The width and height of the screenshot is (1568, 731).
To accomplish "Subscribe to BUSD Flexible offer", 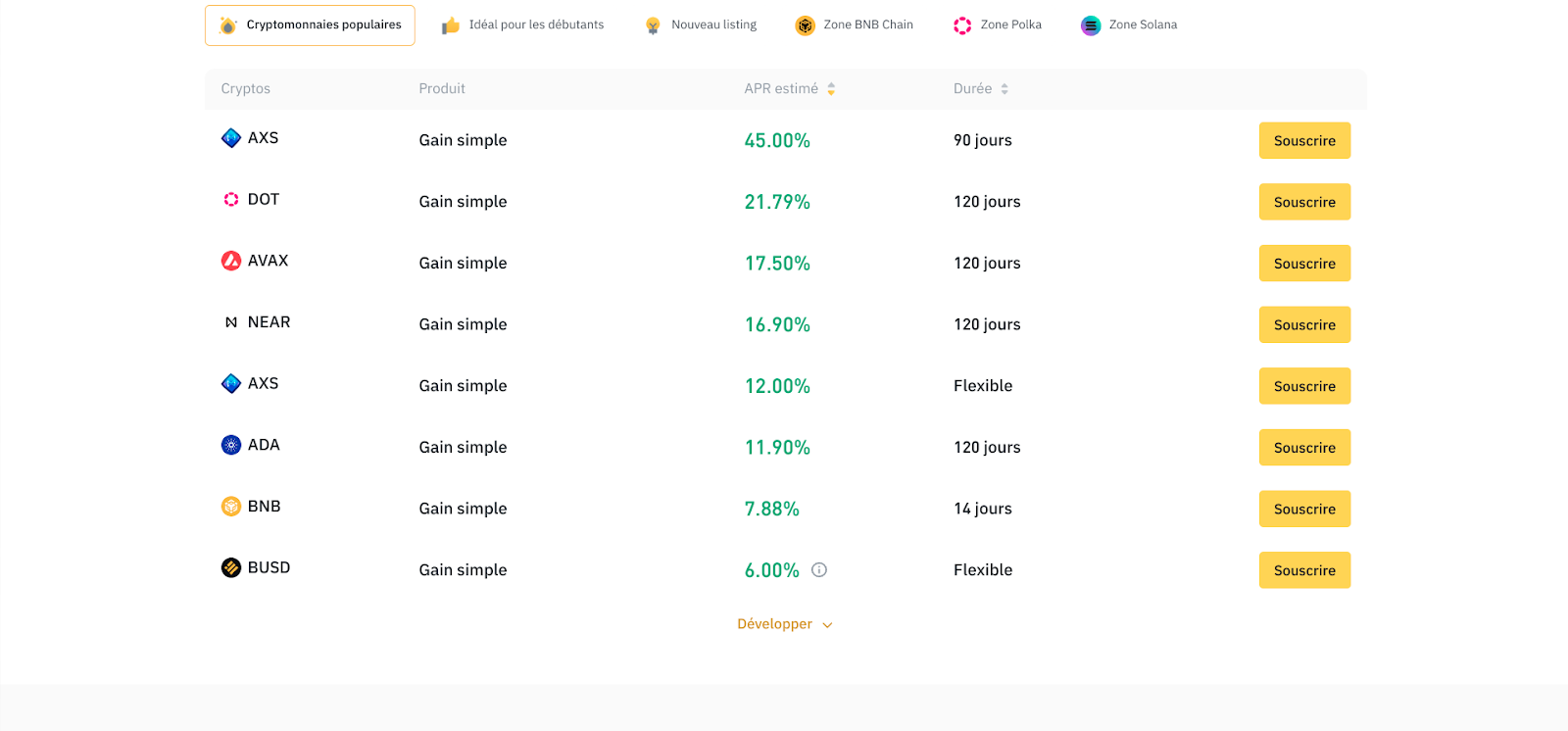I will 1304,570.
